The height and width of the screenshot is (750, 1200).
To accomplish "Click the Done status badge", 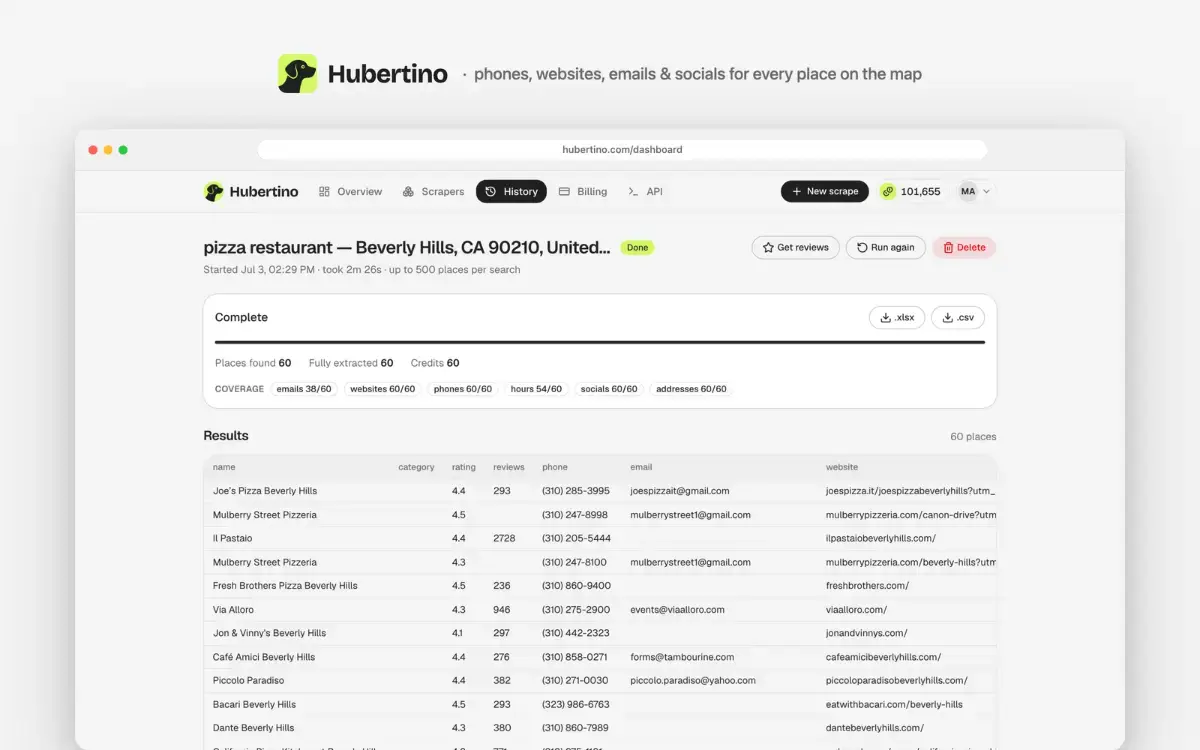I will tap(637, 247).
